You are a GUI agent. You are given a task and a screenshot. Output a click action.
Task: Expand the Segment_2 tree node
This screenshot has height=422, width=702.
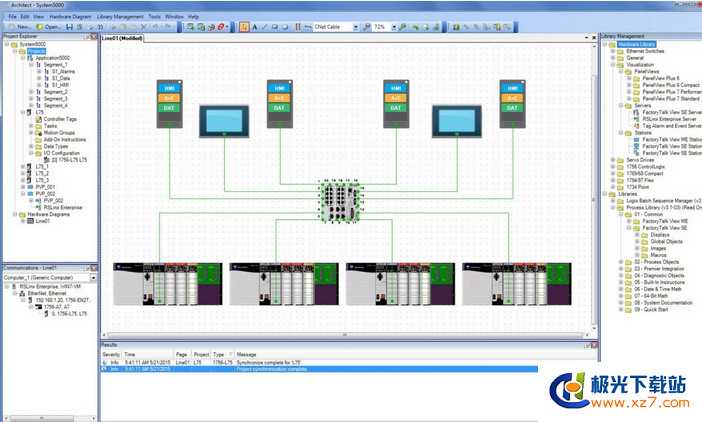click(x=31, y=92)
